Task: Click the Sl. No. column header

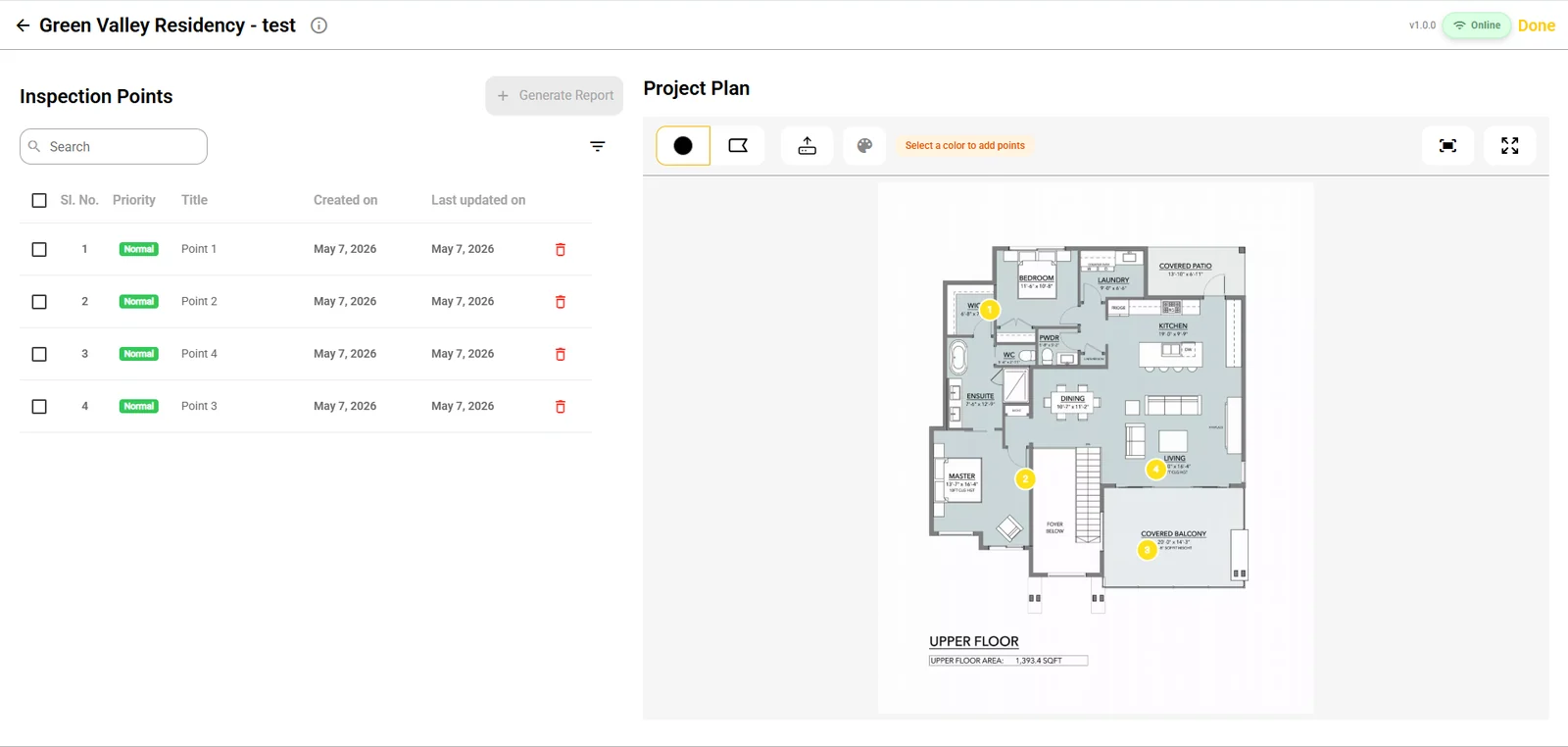Action: pos(79,200)
